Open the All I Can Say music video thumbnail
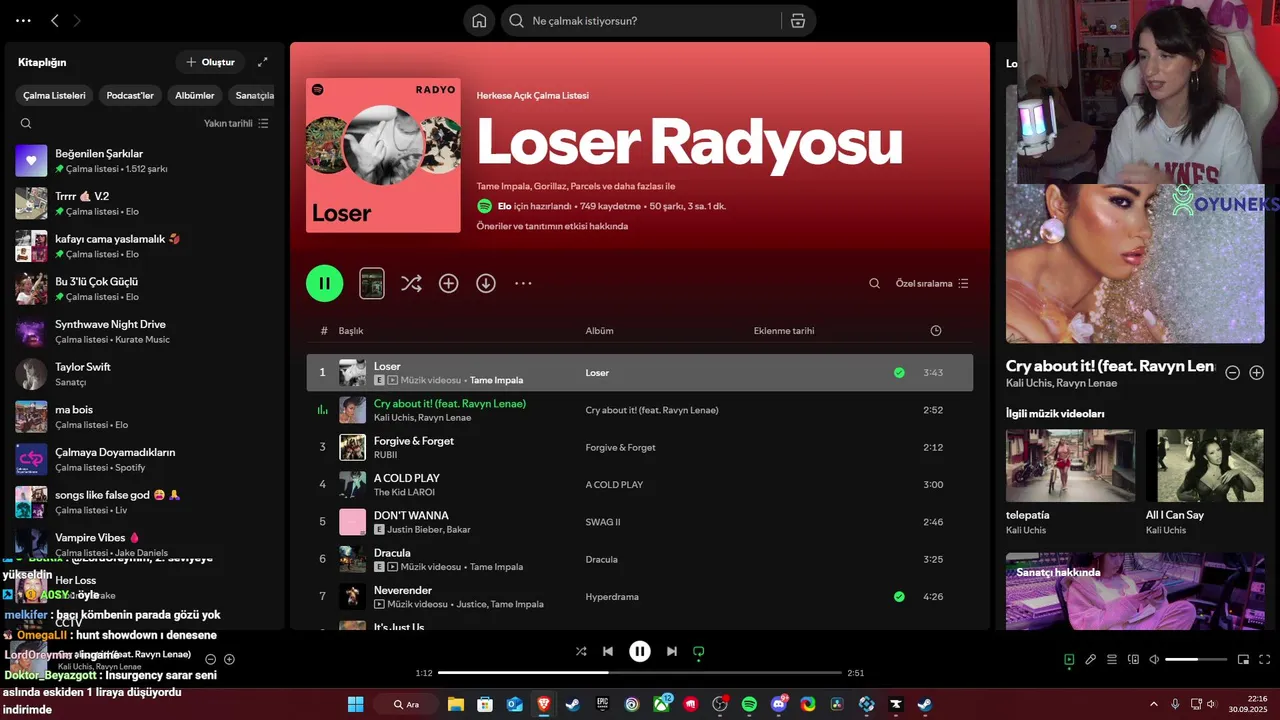1280x720 pixels. [1205, 466]
